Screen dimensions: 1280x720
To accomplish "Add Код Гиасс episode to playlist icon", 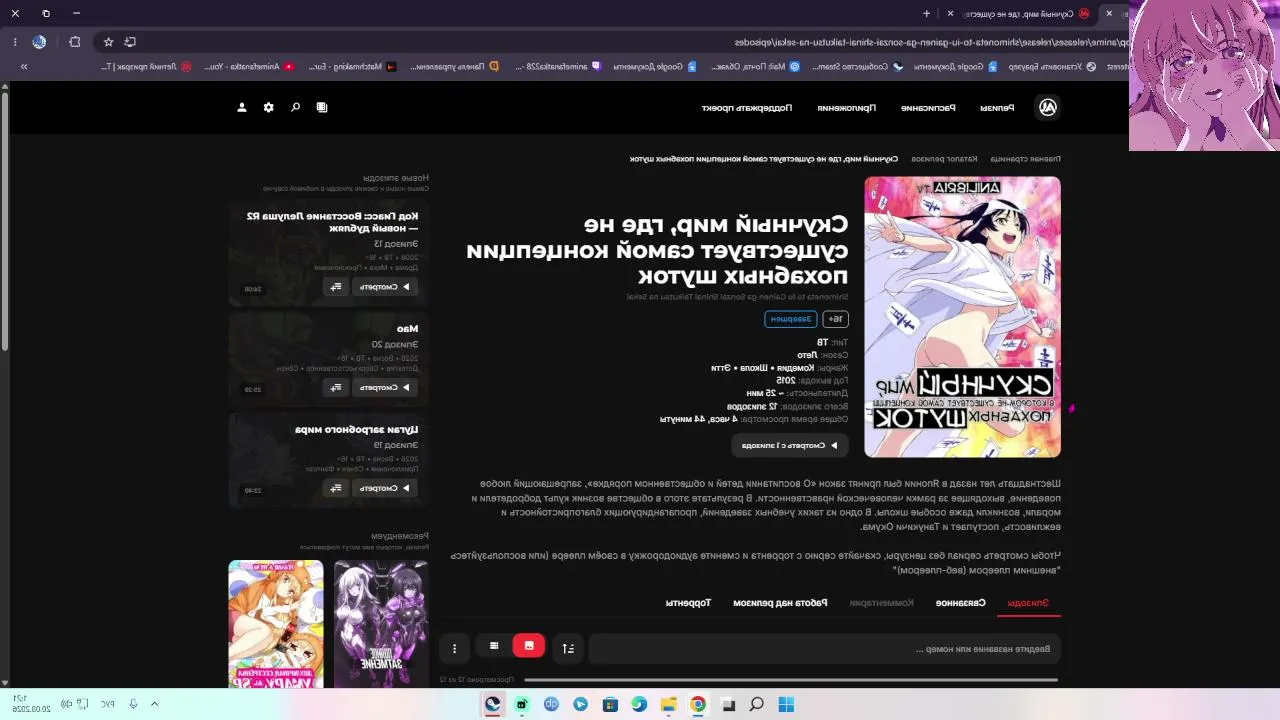I will point(336,287).
